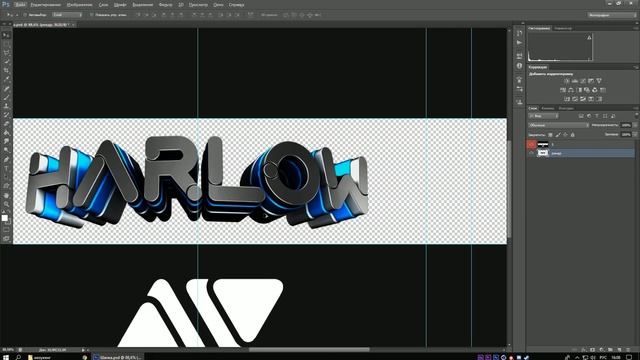Select the Paint Bucket tool
This screenshot has height=360, width=640.
[6, 133]
